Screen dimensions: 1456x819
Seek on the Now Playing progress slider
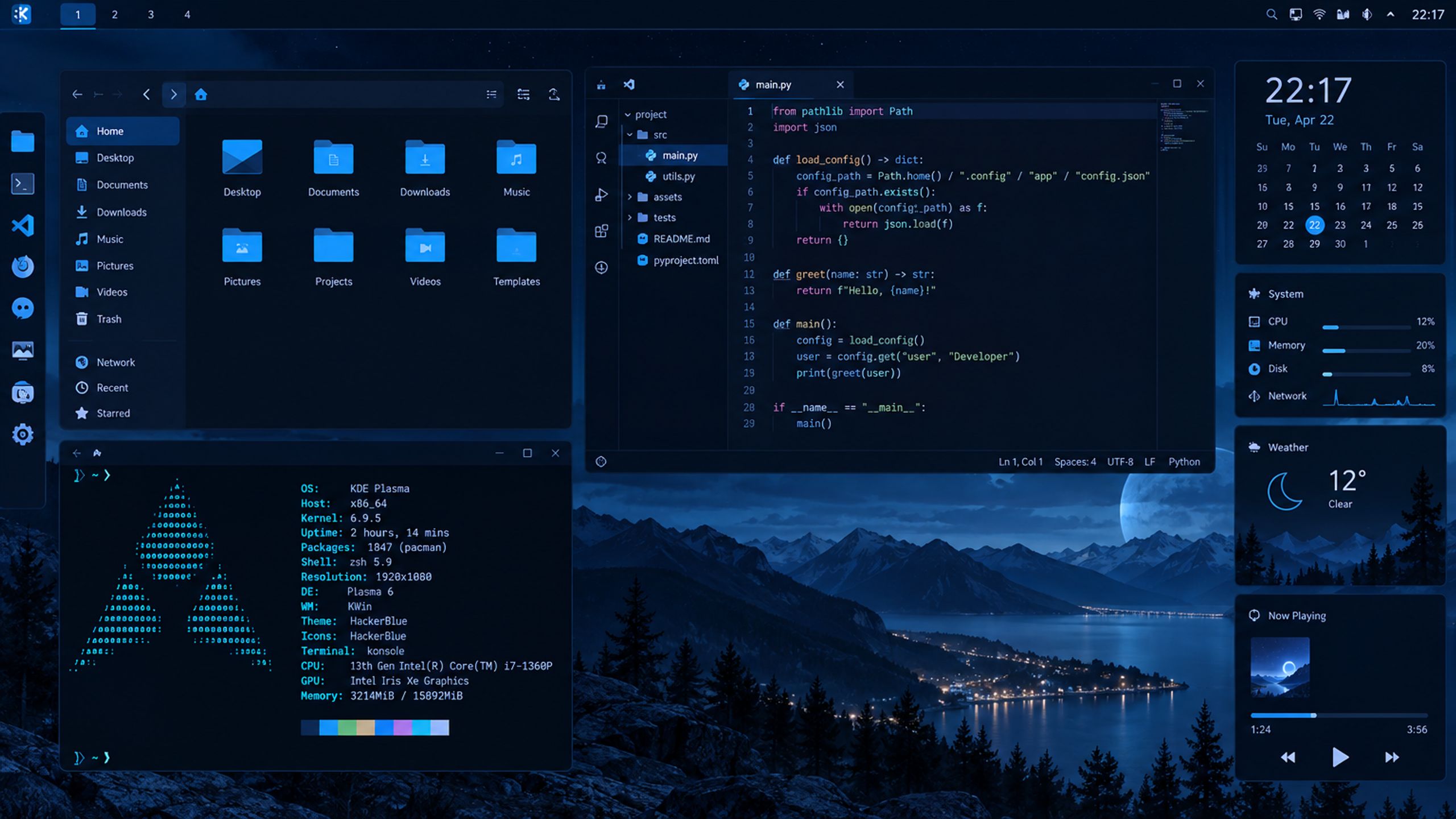(1339, 715)
